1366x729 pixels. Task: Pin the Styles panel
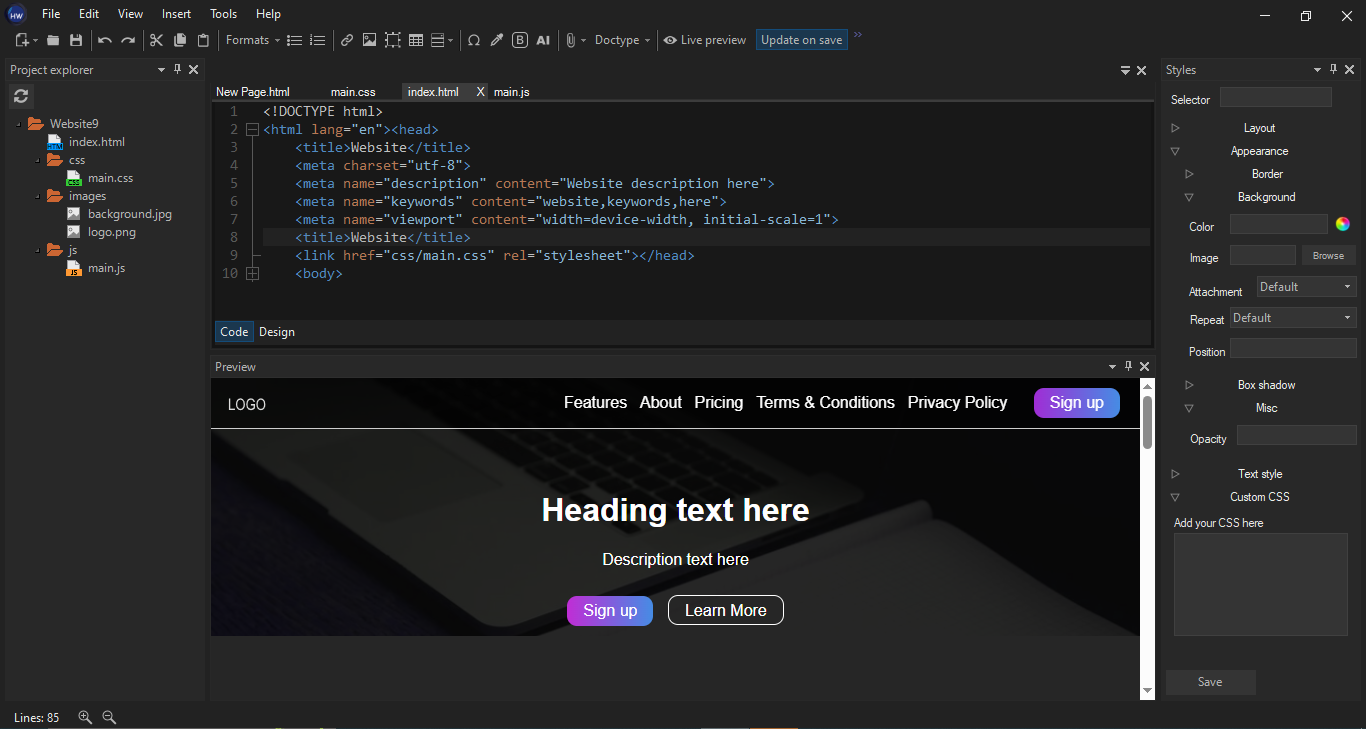pyautogui.click(x=1333, y=69)
